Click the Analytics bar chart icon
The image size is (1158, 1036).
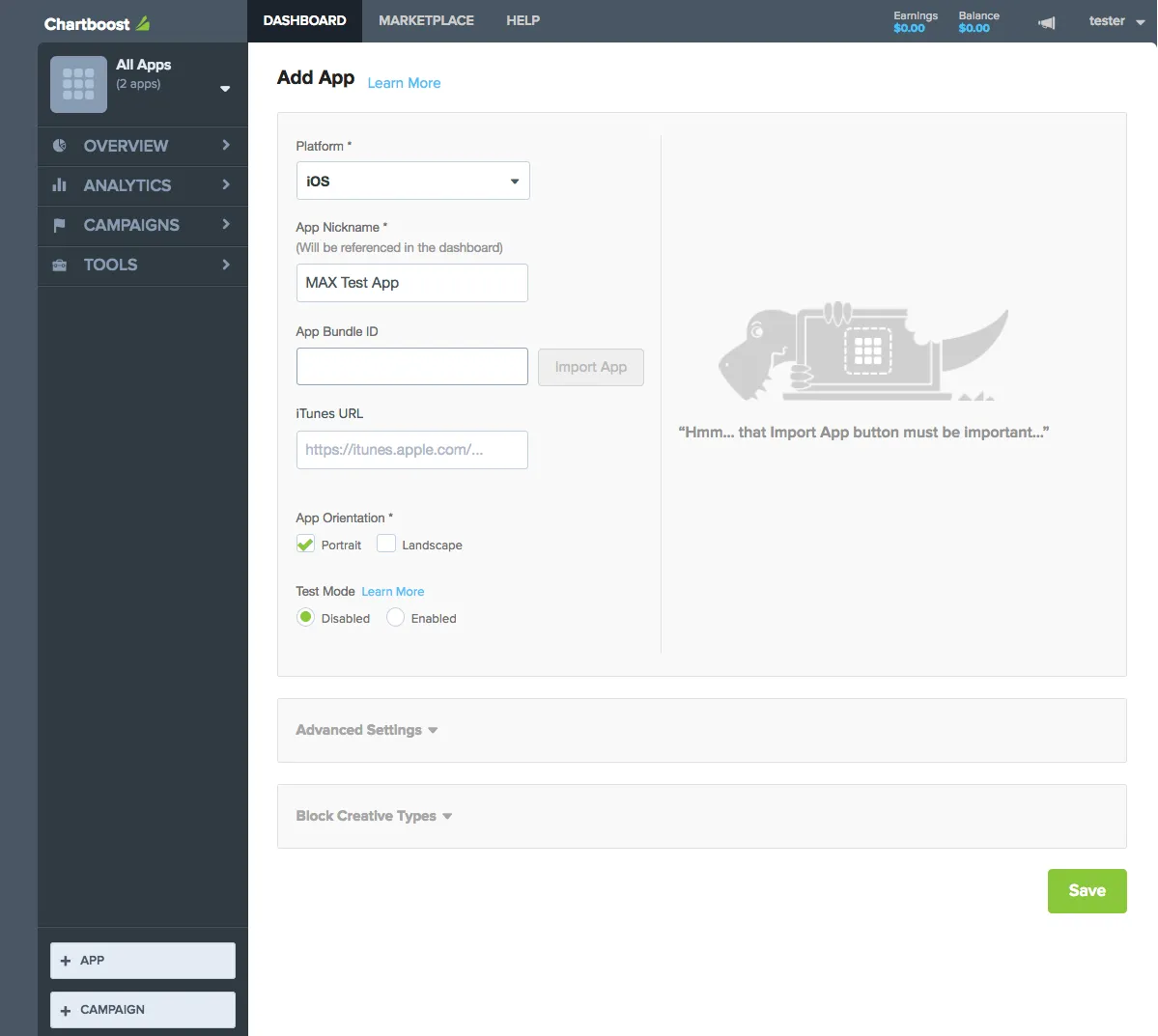[60, 185]
